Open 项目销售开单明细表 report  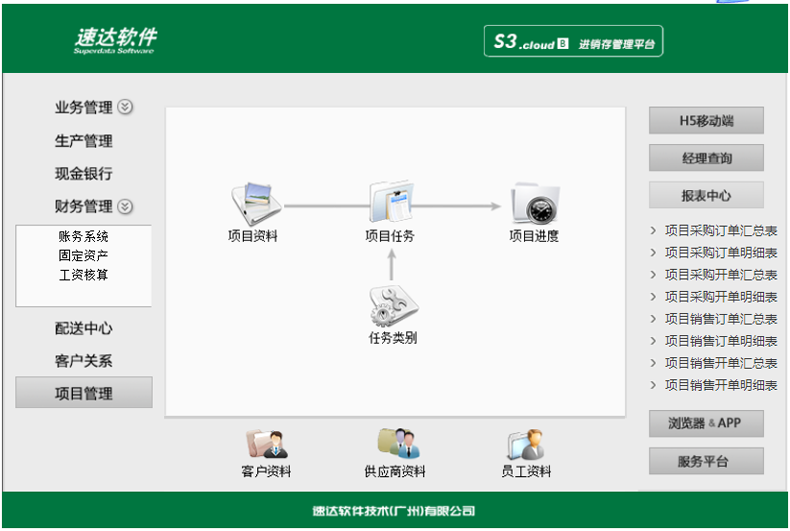coord(721,385)
